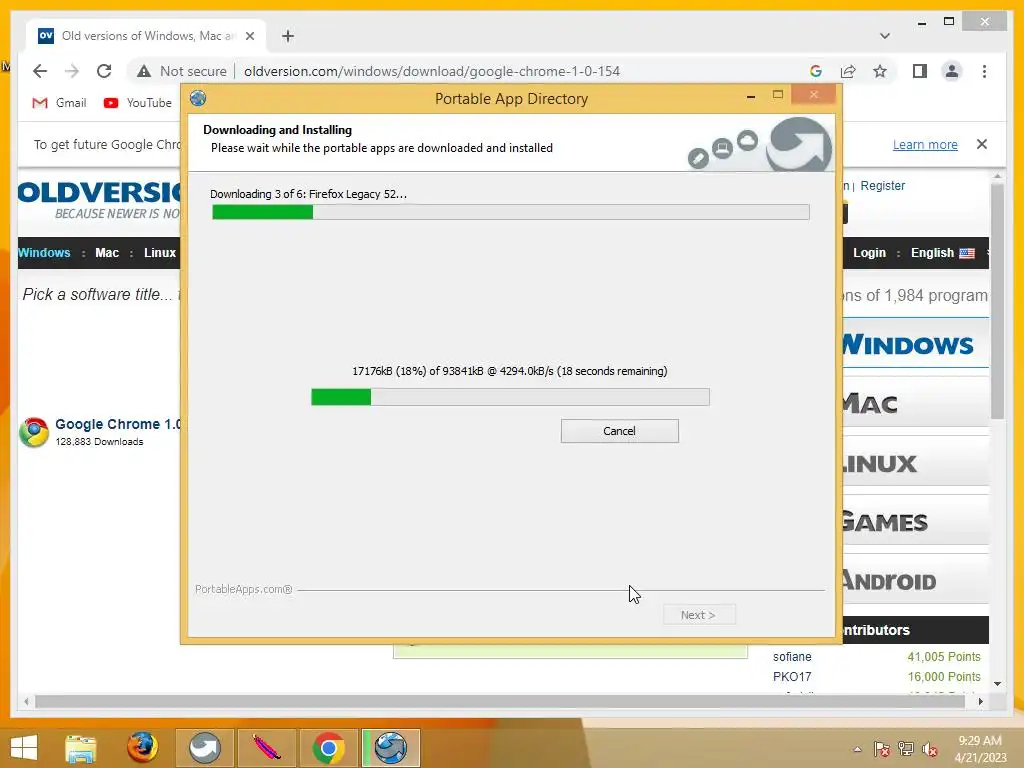Open Chrome three-dot menu
The height and width of the screenshot is (768, 1024).
tap(984, 71)
